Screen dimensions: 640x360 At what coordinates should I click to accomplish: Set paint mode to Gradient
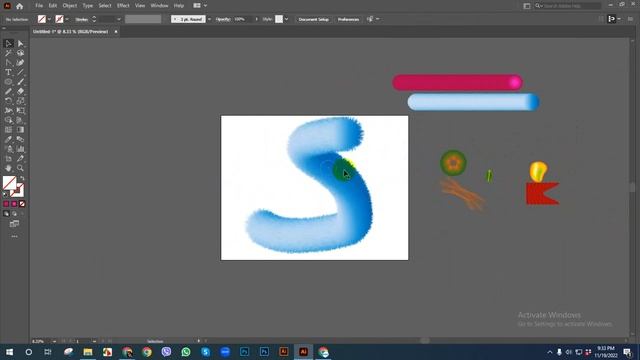pyautogui.click(x=14, y=204)
